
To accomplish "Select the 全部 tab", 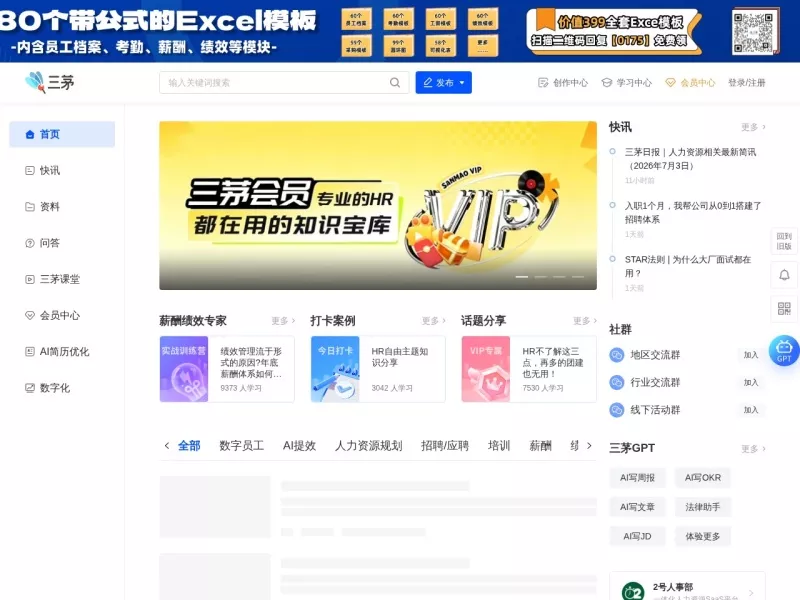I will (189, 445).
